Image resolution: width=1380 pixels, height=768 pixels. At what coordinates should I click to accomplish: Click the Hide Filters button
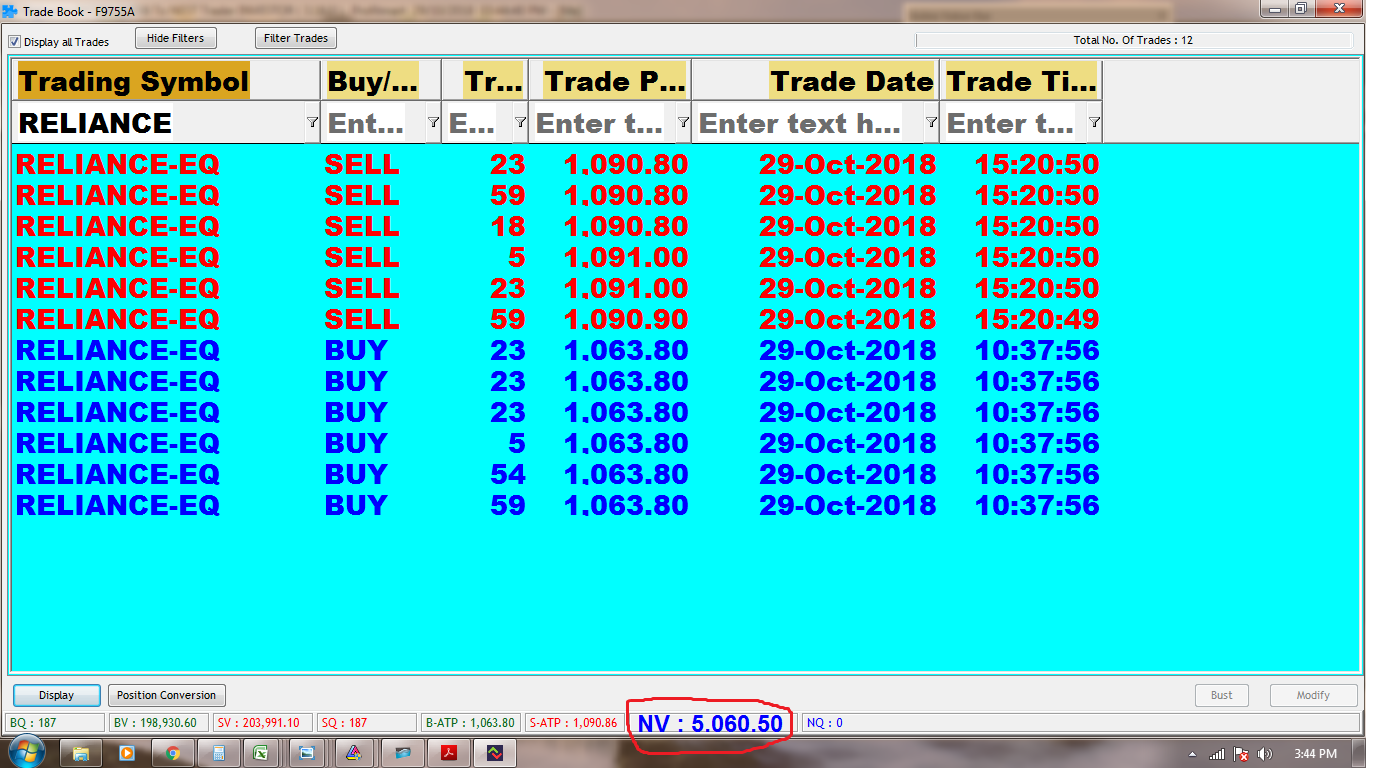pyautogui.click(x=175, y=38)
